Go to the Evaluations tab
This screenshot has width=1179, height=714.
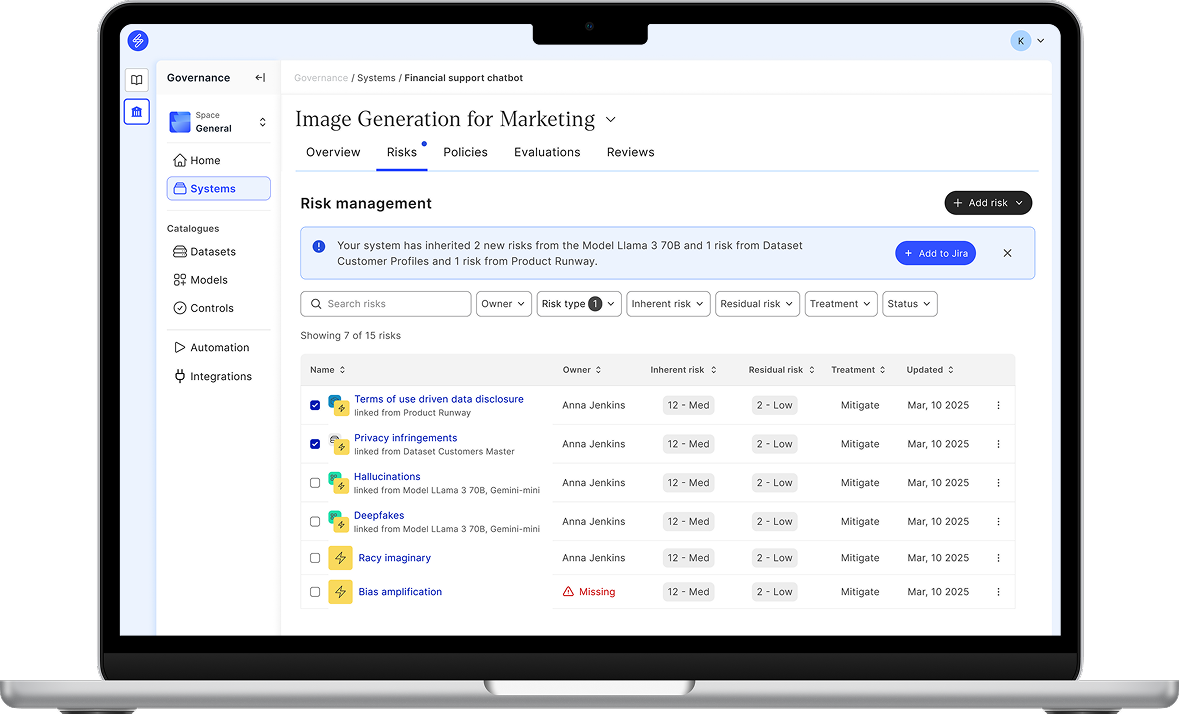547,152
